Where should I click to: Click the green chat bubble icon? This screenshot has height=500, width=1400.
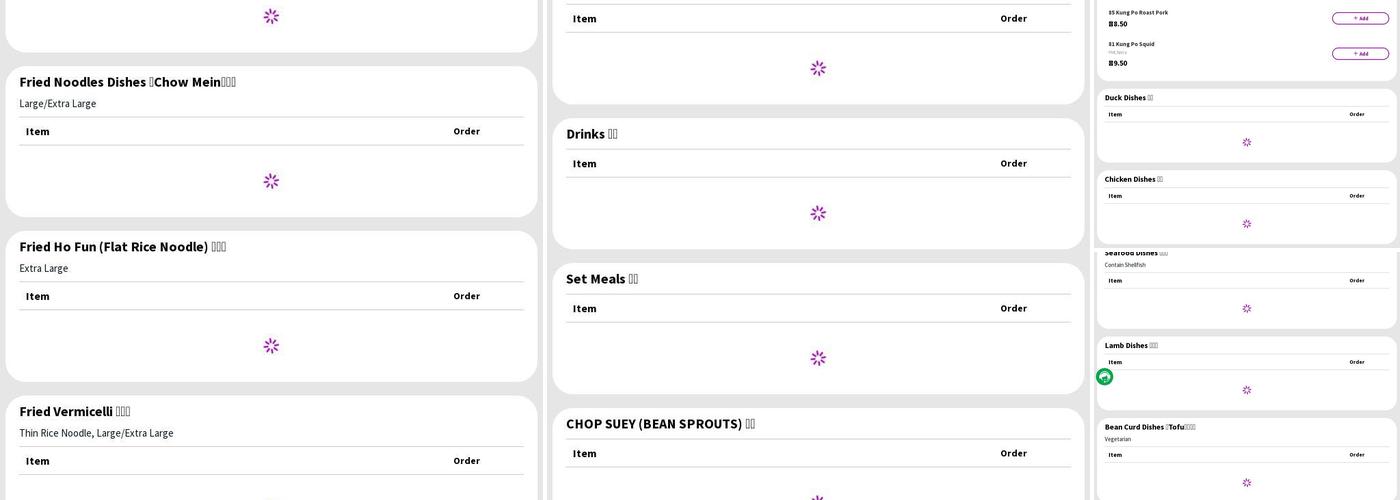coord(1104,377)
